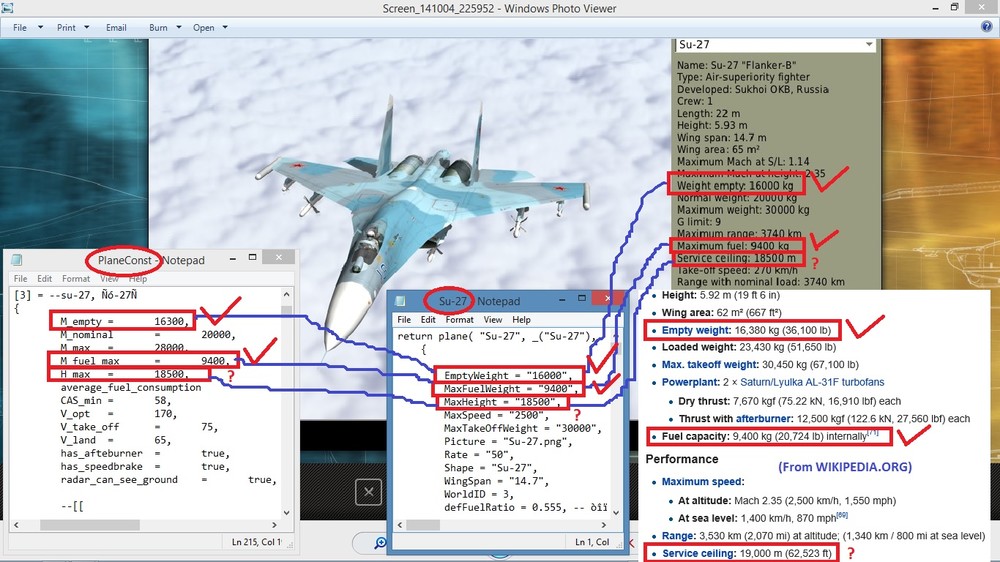
Task: Open Edit menu in PlaneConst Notepad
Action: click(x=44, y=279)
